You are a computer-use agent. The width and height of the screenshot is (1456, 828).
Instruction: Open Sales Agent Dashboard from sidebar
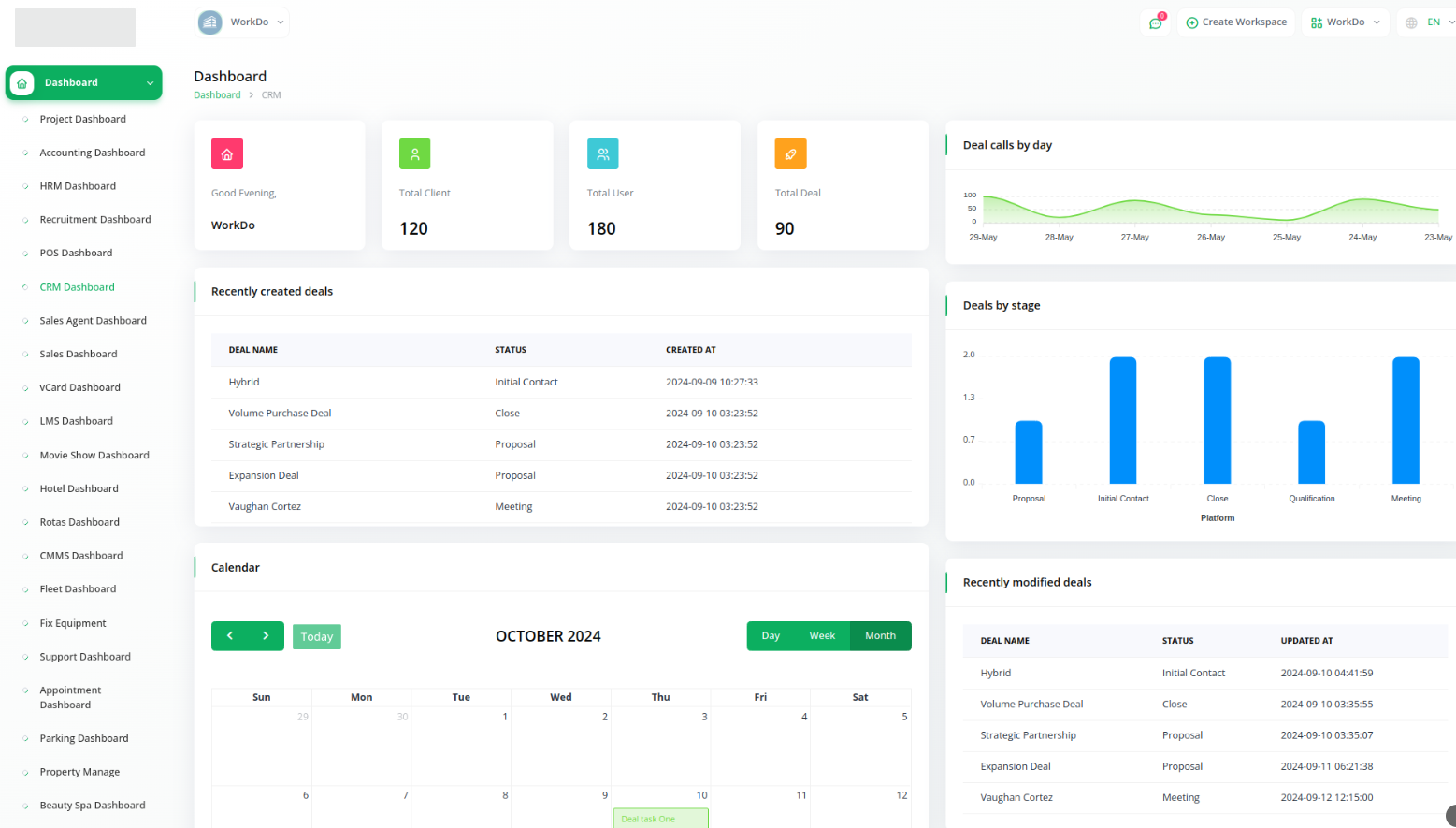click(x=93, y=321)
